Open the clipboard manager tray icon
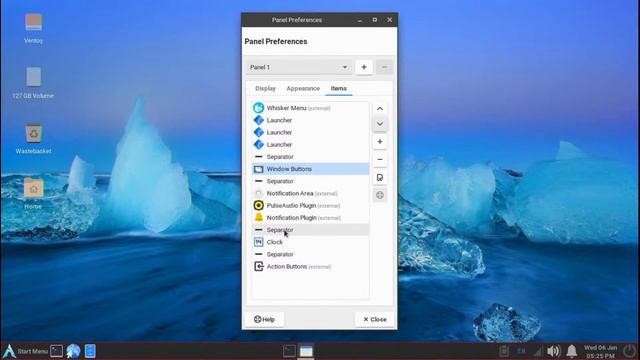The image size is (640, 360). pyautogui.click(x=504, y=351)
